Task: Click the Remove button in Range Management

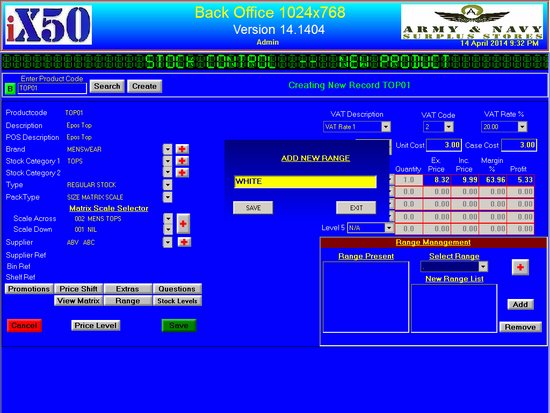Action: (x=520, y=327)
